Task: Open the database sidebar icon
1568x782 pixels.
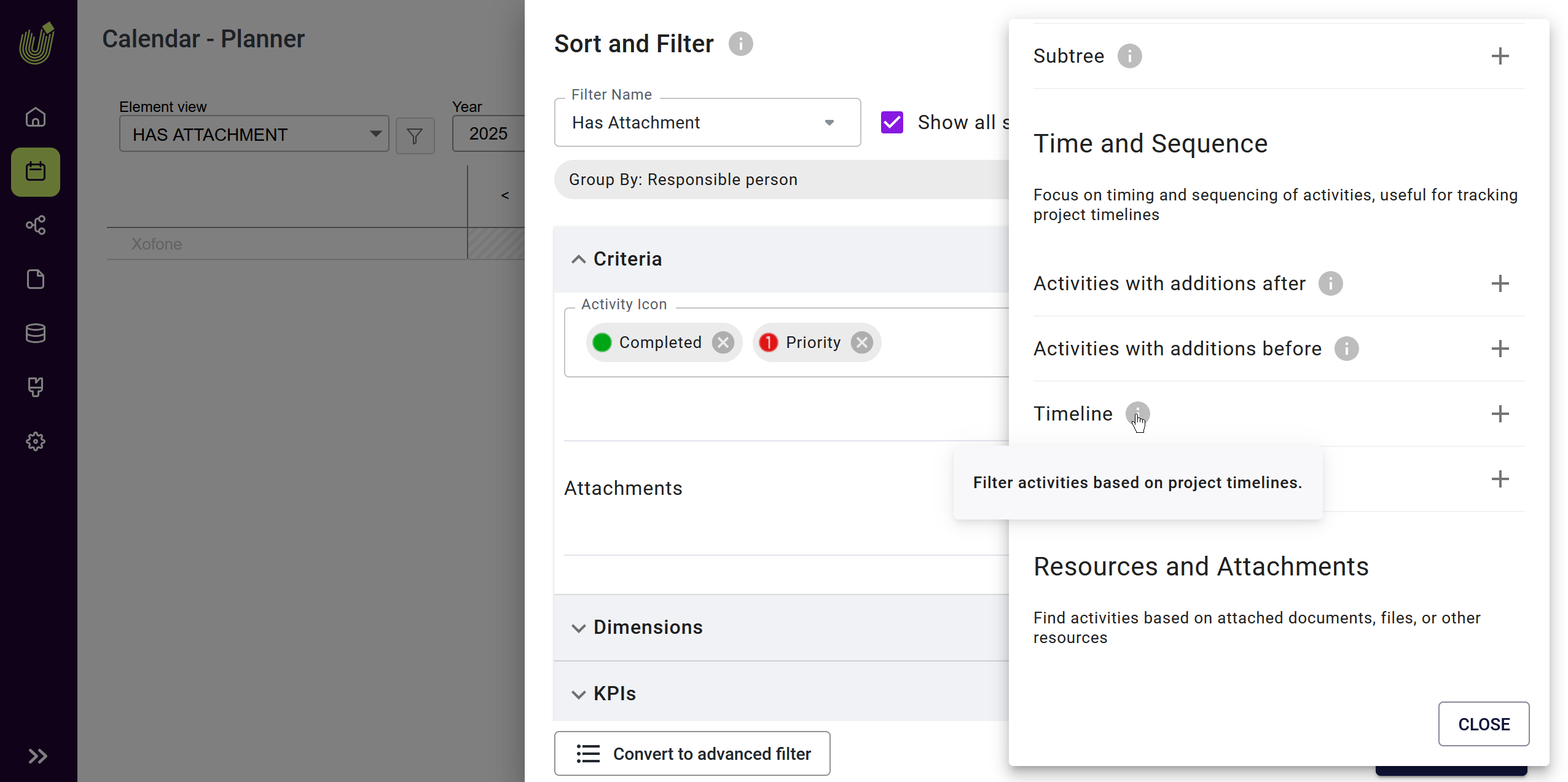Action: tap(36, 333)
